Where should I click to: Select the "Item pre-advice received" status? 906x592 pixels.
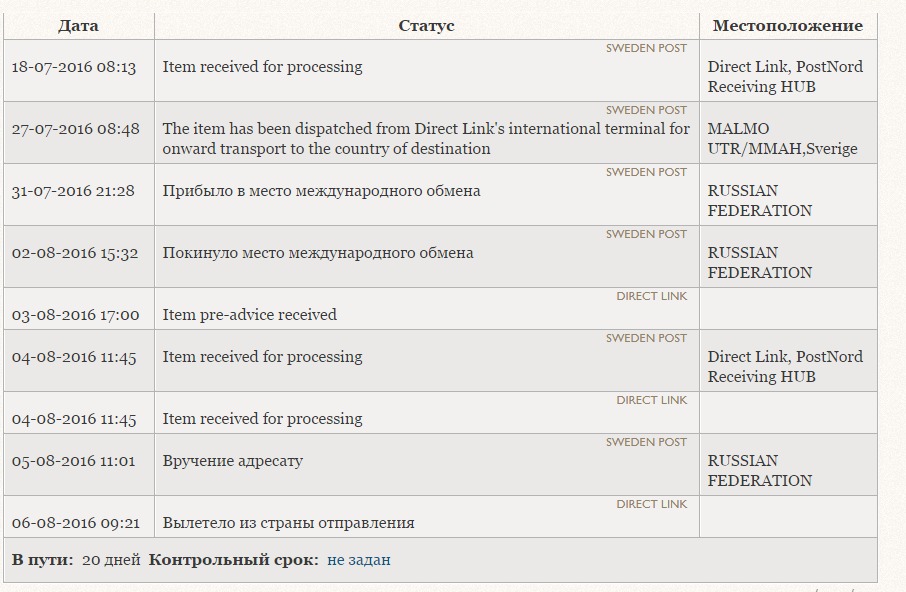click(249, 315)
